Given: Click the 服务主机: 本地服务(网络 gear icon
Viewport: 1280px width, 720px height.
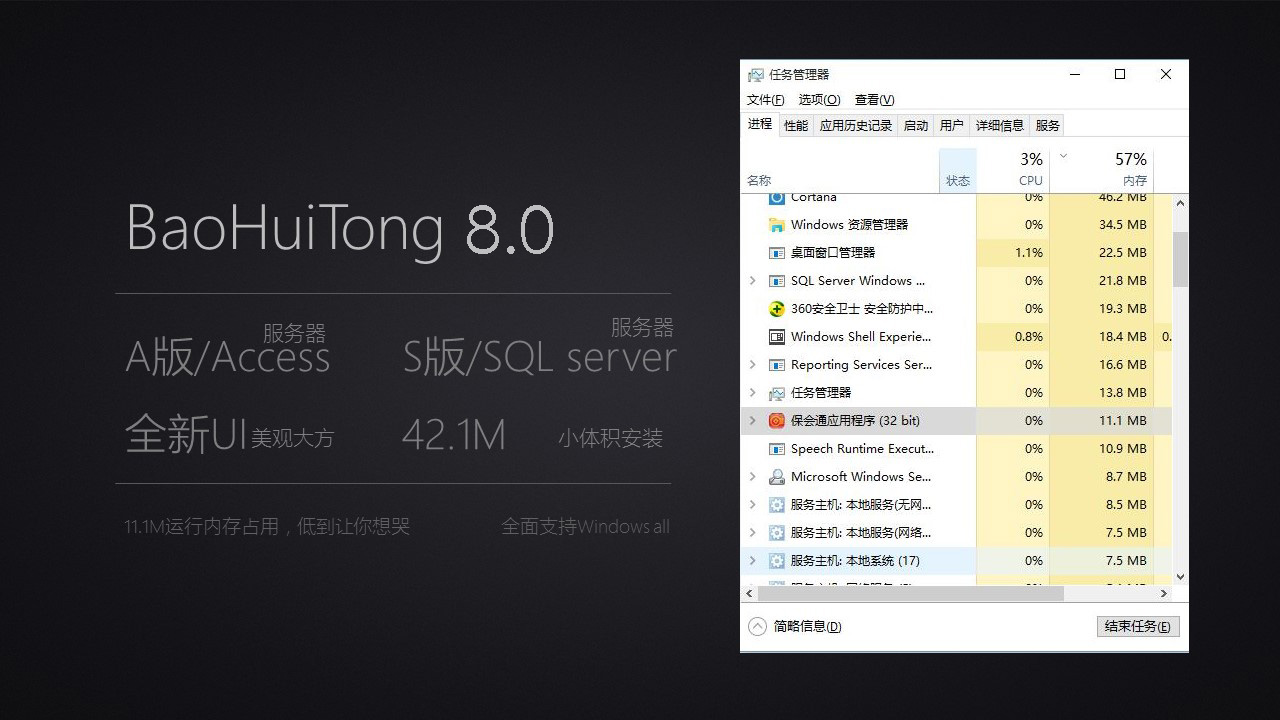Looking at the screenshot, I should pos(776,533).
